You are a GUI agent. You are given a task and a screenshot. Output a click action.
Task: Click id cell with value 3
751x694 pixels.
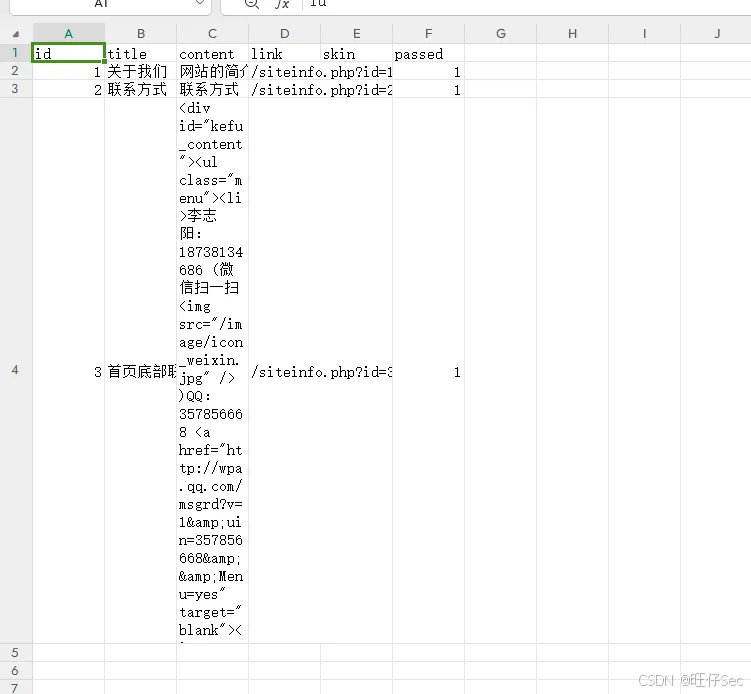click(68, 371)
